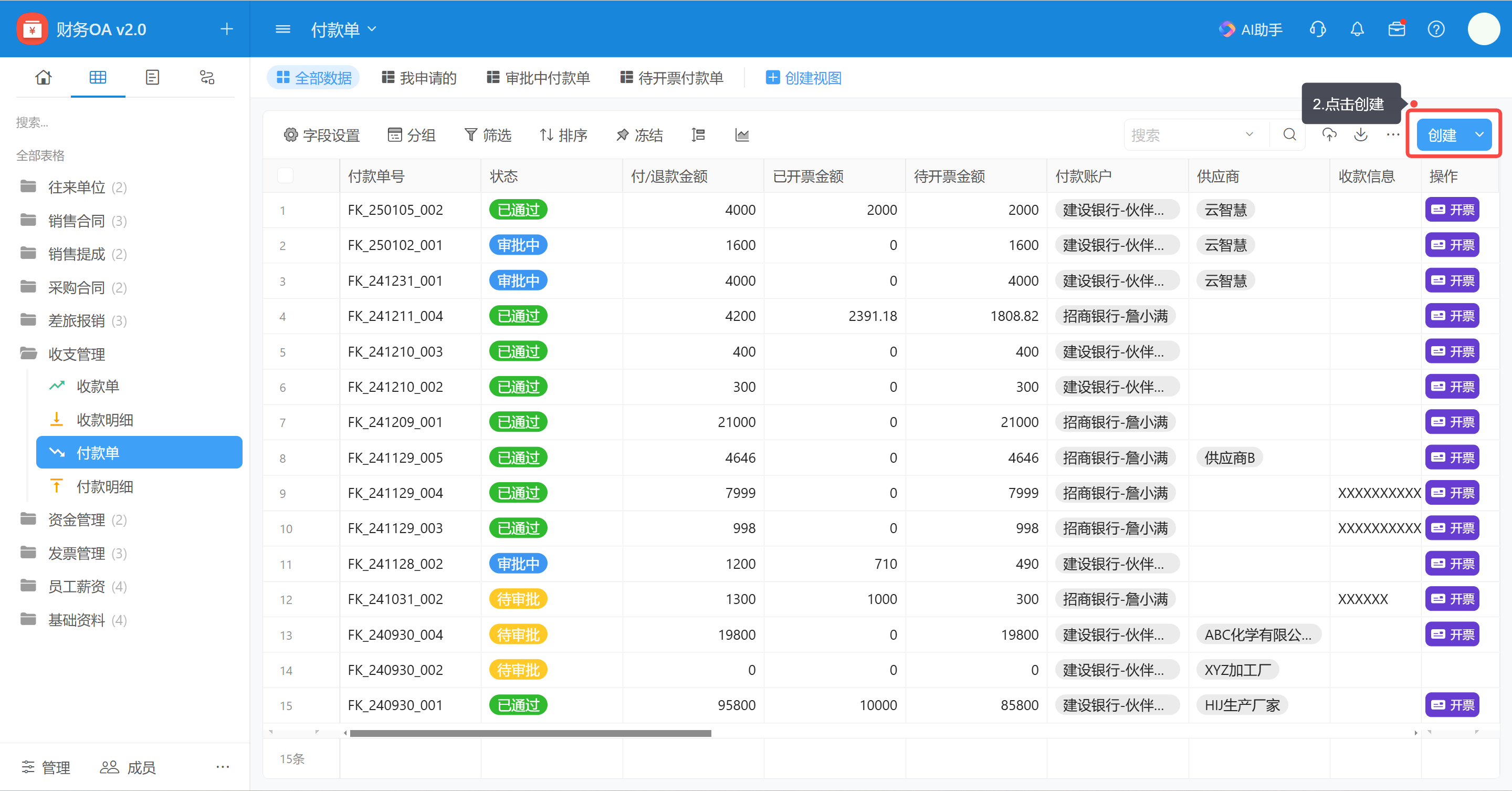
Task: Expand the 基础资料 folder
Action: [74, 620]
